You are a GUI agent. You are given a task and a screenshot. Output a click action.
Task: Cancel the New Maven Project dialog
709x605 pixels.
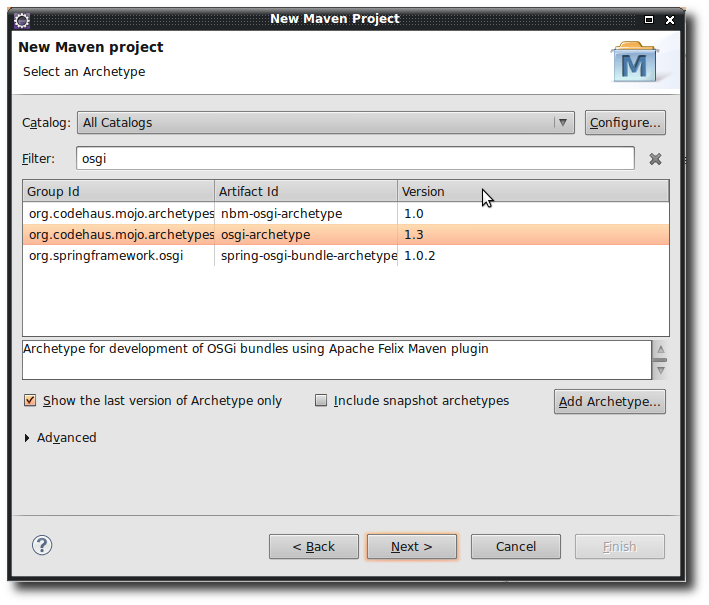516,547
